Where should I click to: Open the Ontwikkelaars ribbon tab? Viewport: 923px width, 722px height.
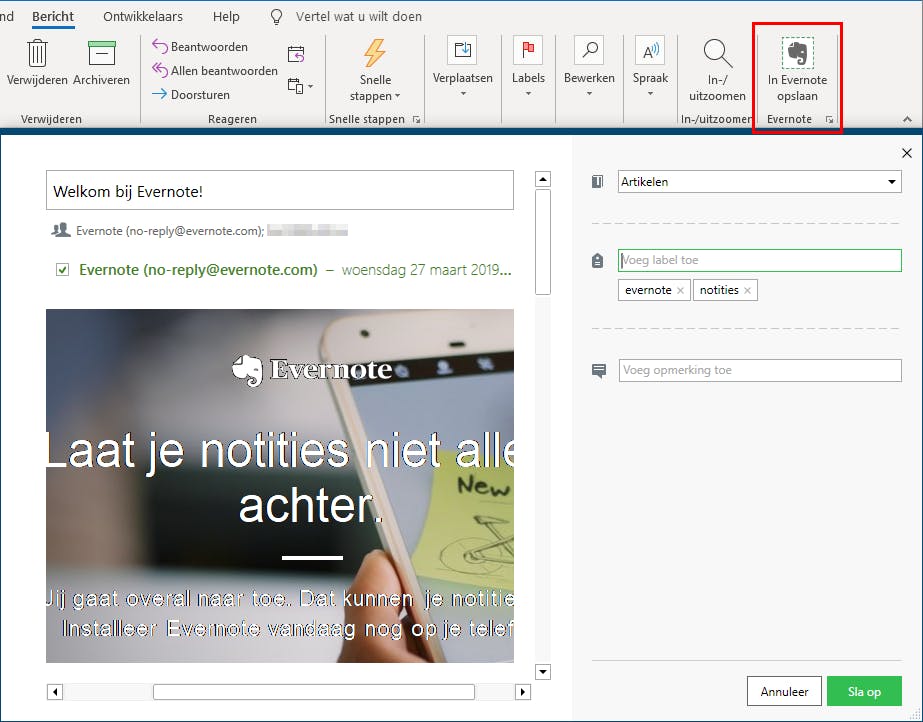point(143,16)
